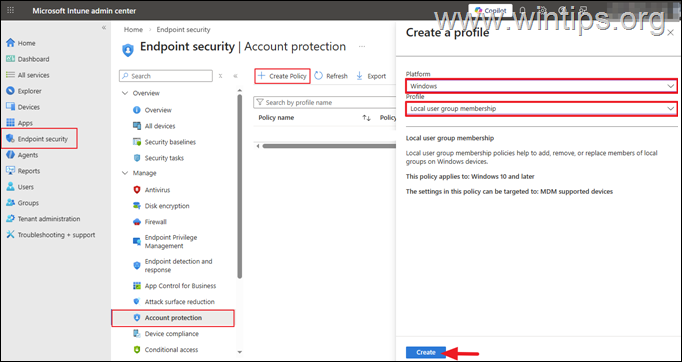Go to Home breadcrumb link
682x362 pixels.
tap(133, 30)
